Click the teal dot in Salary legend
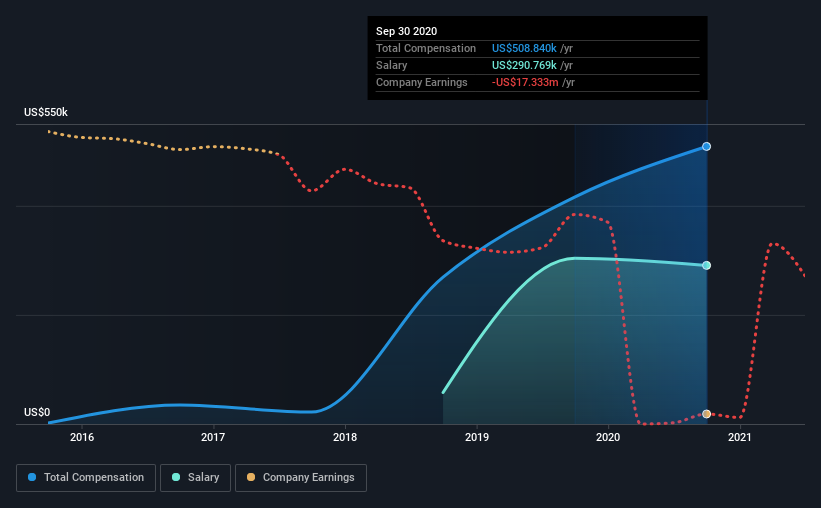 click(x=176, y=477)
